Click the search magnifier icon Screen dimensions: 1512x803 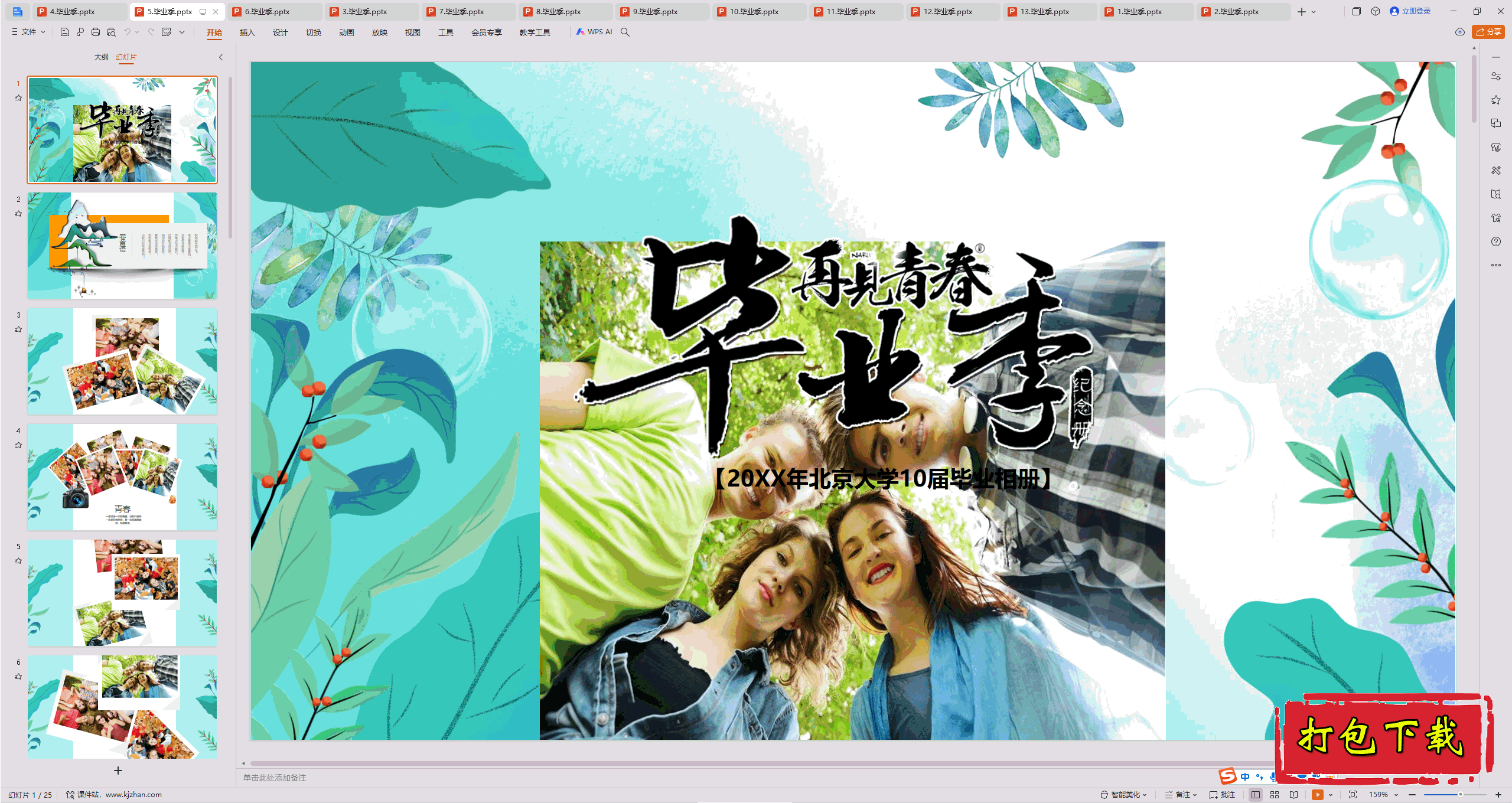625,32
